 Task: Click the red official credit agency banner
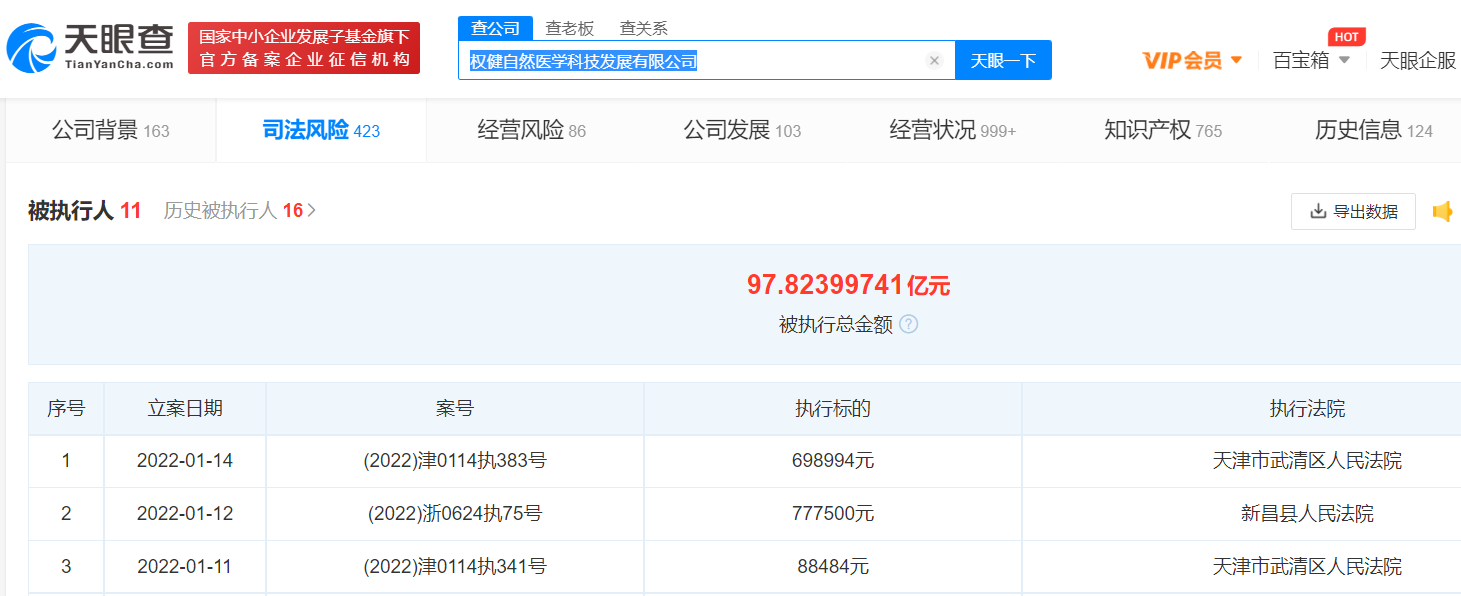coord(304,48)
